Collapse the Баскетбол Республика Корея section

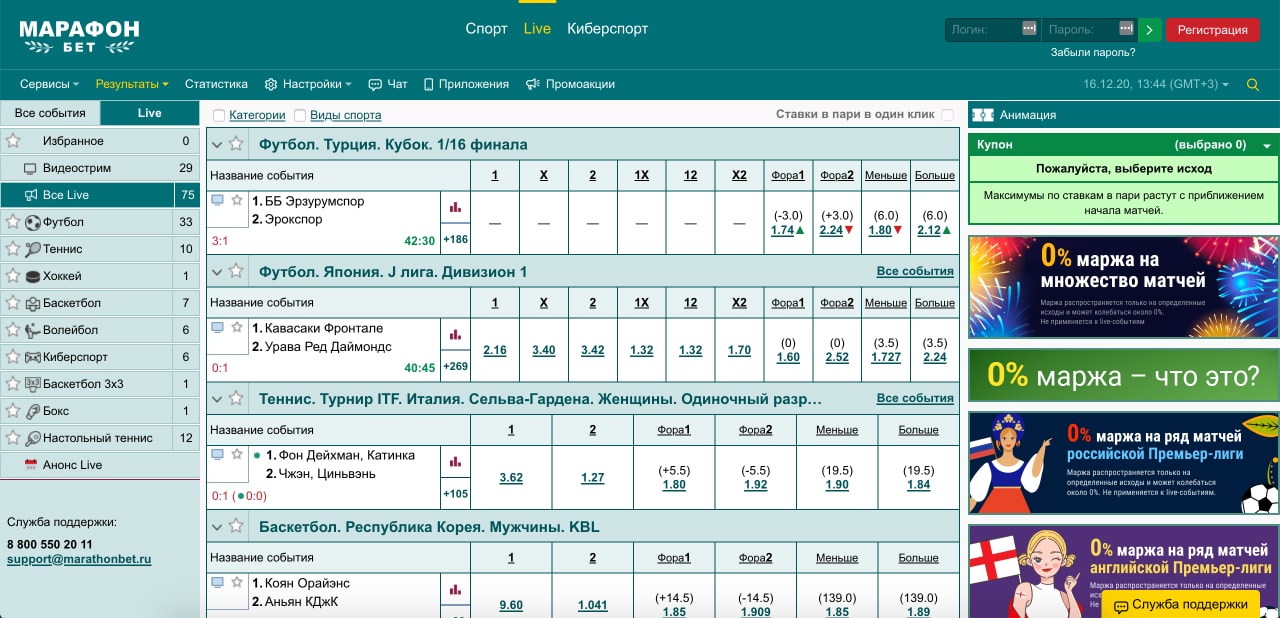click(216, 526)
